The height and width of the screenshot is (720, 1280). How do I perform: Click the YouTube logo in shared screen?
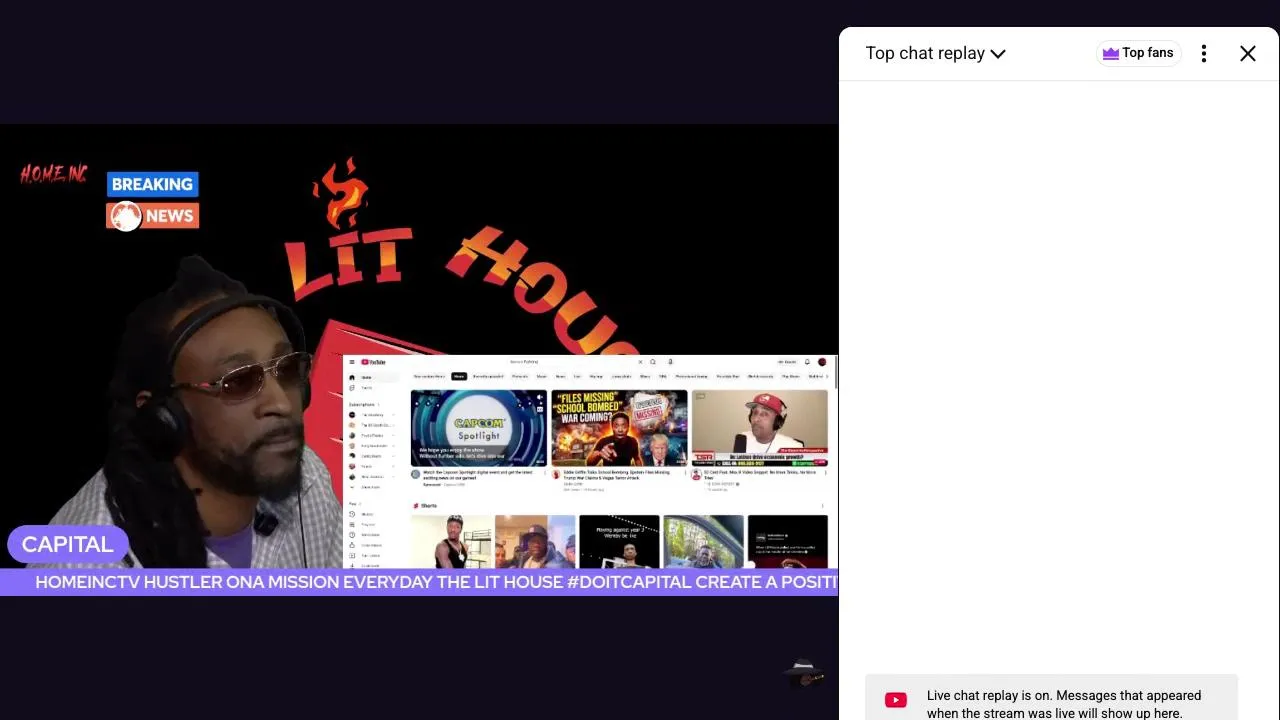pos(373,362)
